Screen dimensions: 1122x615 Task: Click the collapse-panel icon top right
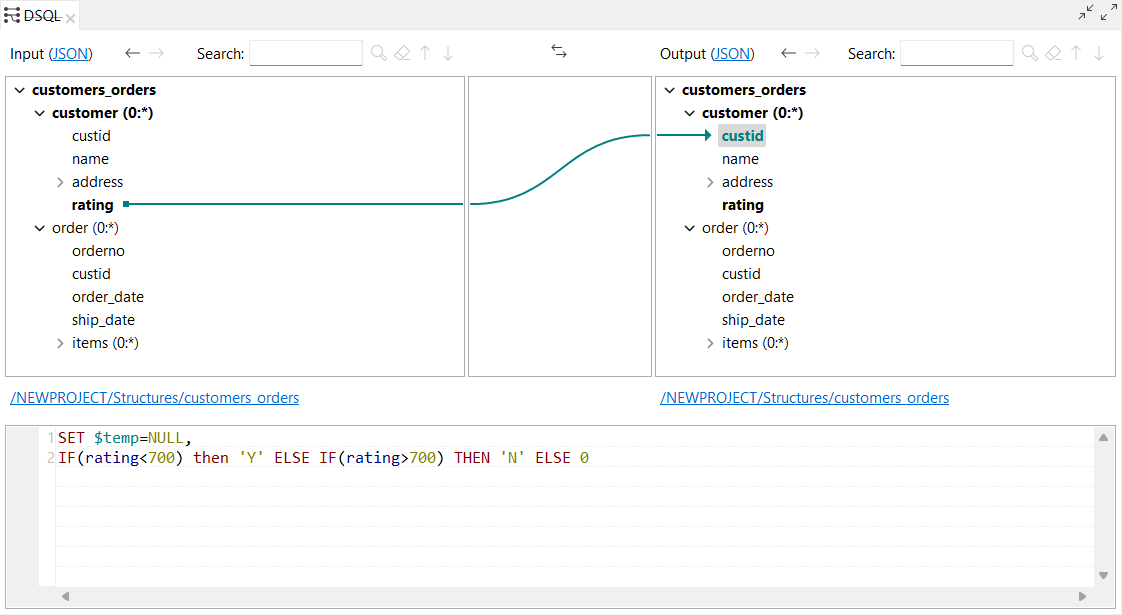click(1086, 13)
